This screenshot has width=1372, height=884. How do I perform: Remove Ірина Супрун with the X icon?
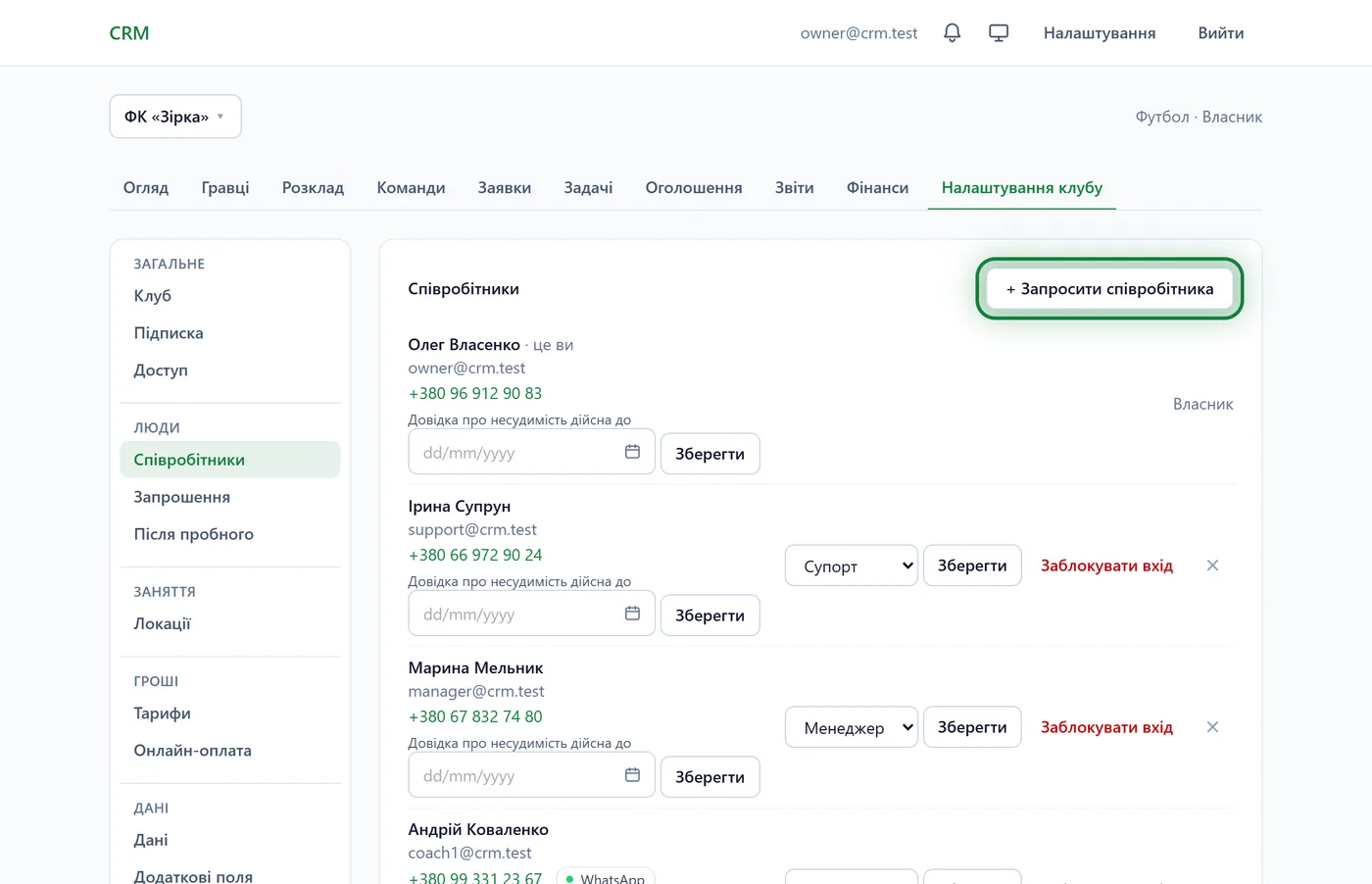click(x=1212, y=565)
